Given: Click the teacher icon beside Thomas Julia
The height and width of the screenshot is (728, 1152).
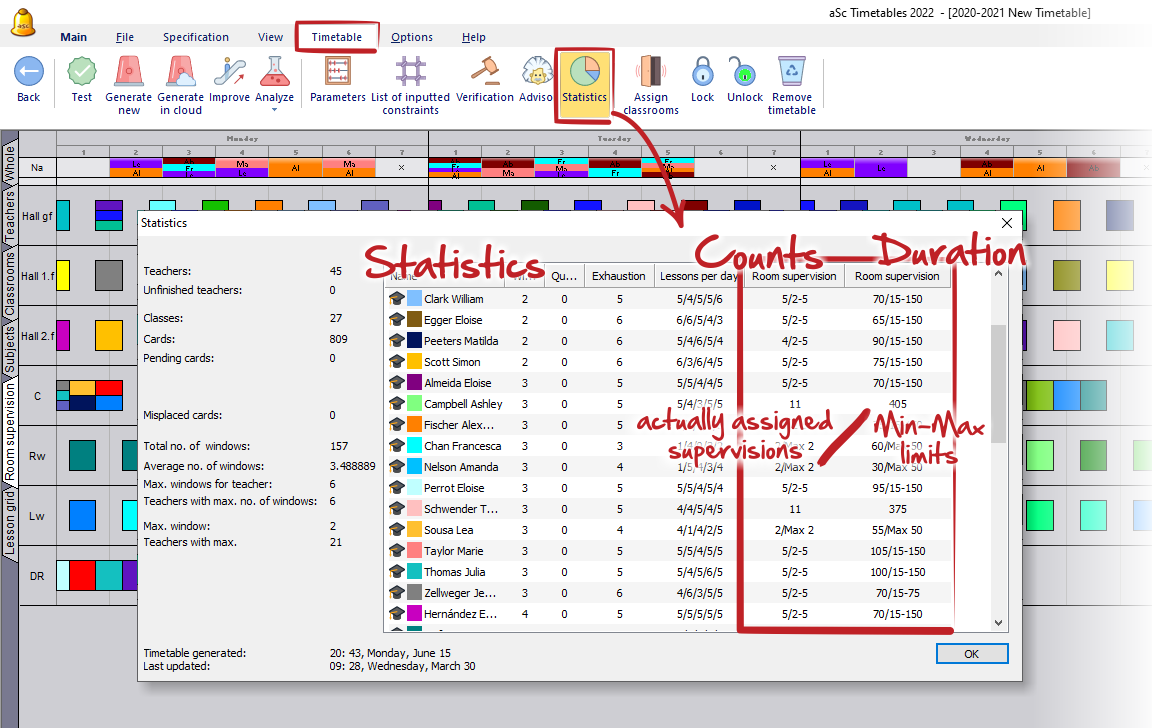Looking at the screenshot, I should click(397, 572).
